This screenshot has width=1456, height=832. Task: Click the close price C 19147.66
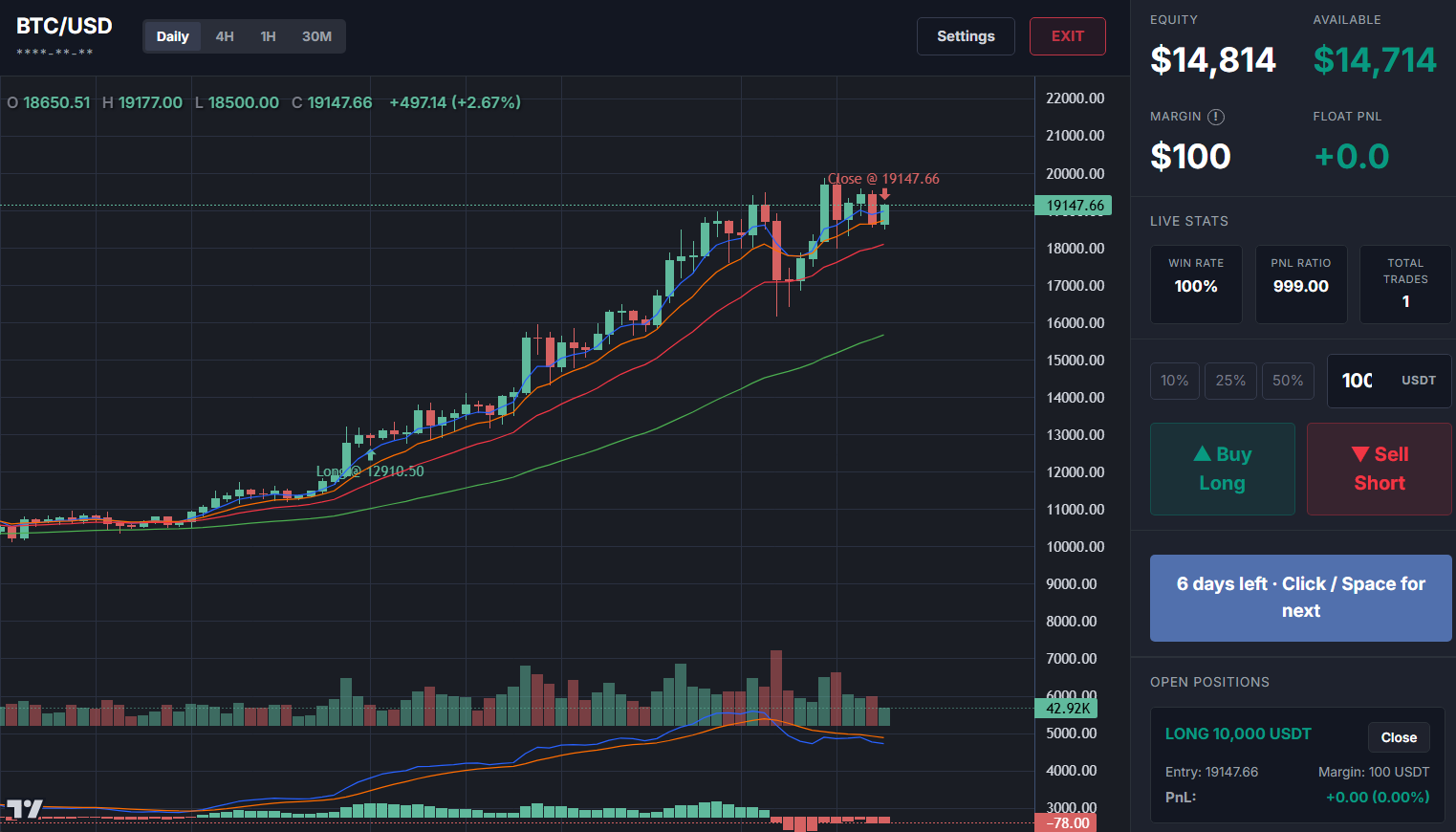coord(332,102)
